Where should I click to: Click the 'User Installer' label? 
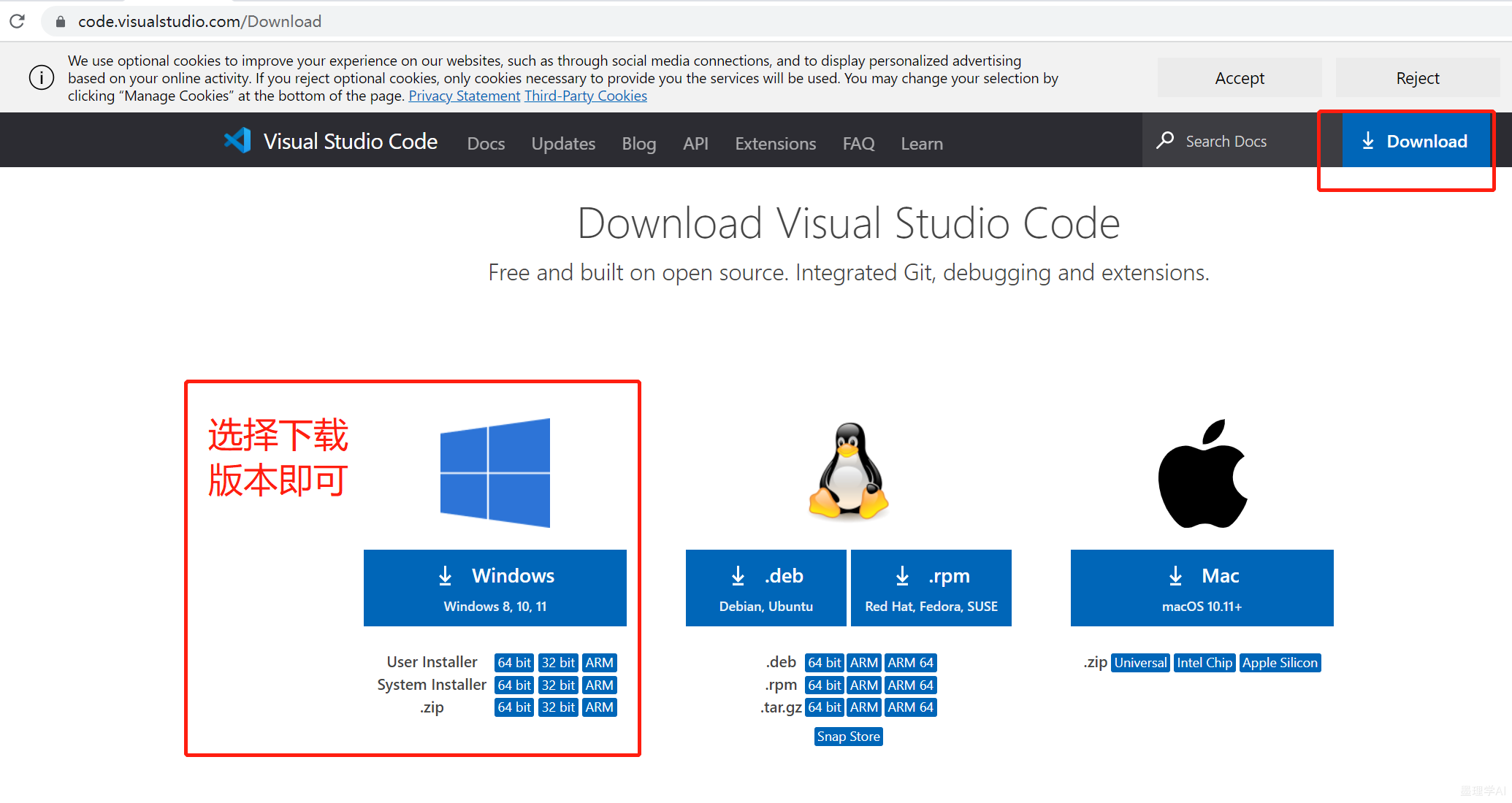432,662
